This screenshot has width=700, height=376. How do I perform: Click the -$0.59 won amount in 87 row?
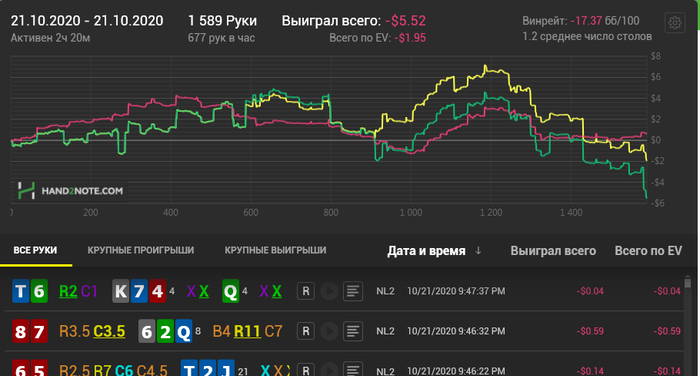point(590,331)
